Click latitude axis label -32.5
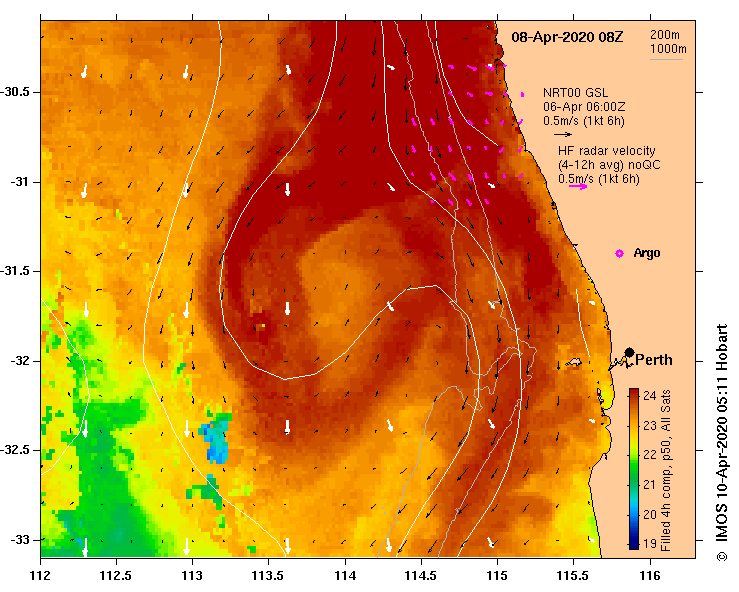The height and width of the screenshot is (592, 739). [15, 450]
